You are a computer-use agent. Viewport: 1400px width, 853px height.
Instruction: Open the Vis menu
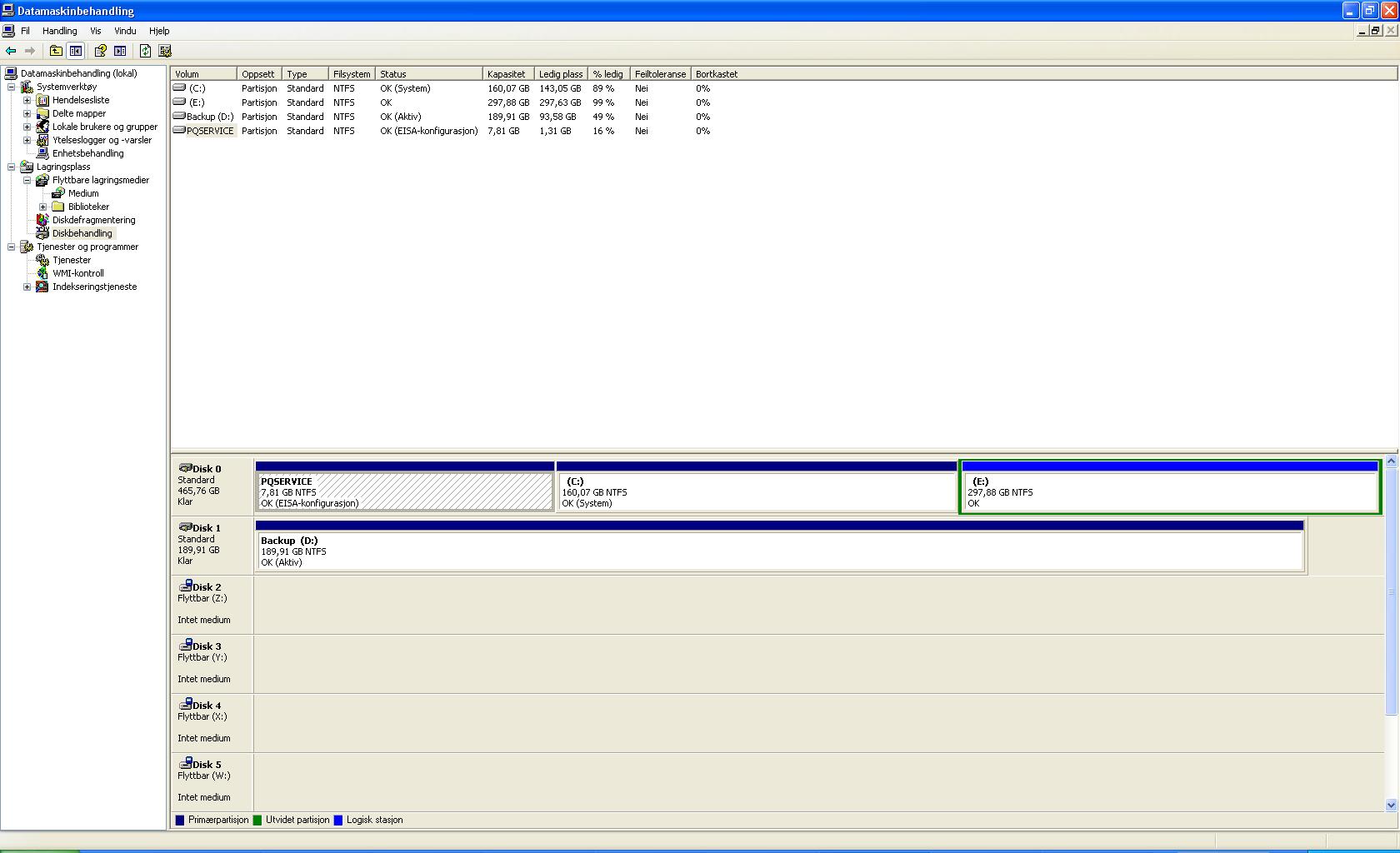coord(96,31)
